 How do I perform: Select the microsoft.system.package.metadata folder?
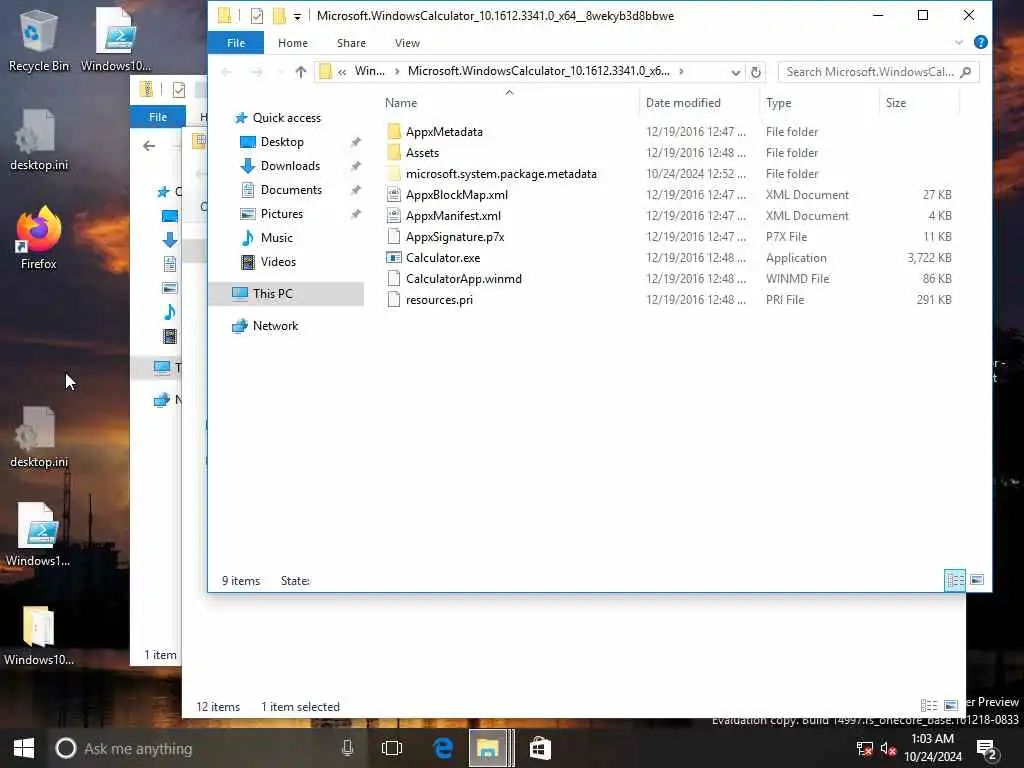click(x=501, y=174)
